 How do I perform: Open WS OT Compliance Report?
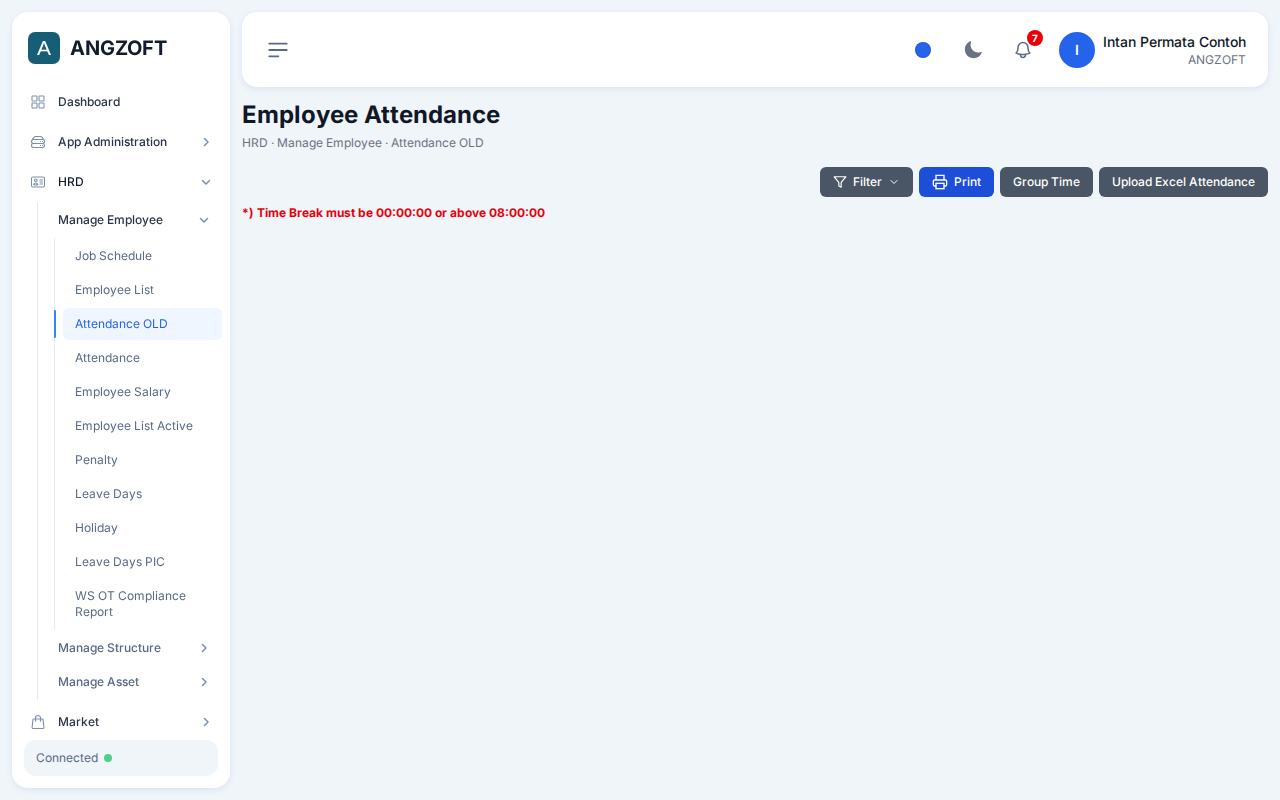pos(142,604)
